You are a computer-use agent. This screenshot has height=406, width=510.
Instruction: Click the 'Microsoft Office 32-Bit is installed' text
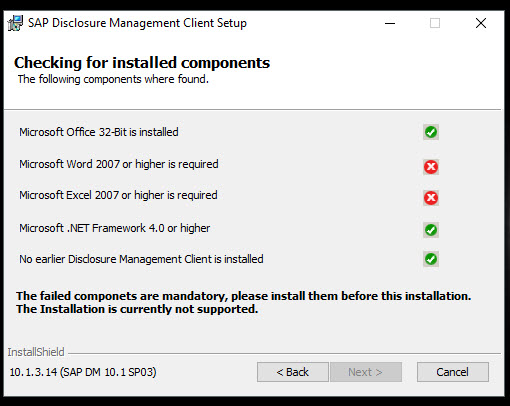point(99,132)
